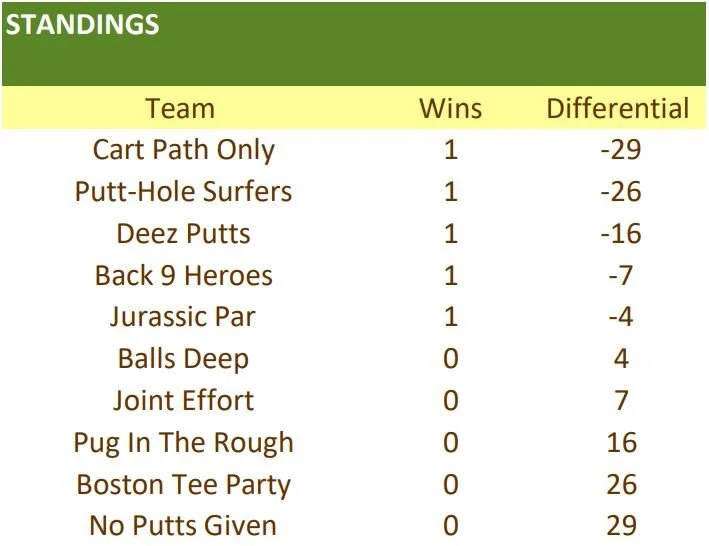Select No Putts Given's 29 differential
Viewport: 709px width, 546px height.
(622, 526)
